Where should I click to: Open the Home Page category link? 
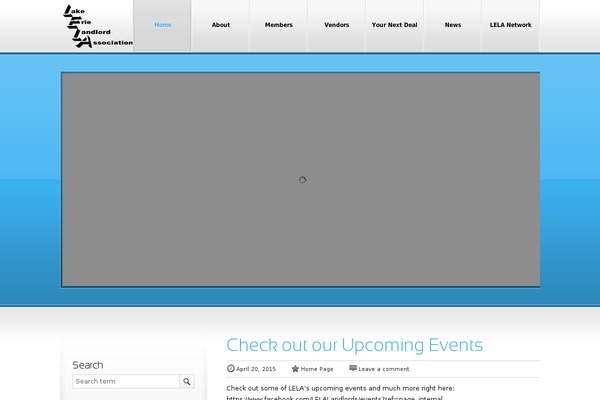317,369
